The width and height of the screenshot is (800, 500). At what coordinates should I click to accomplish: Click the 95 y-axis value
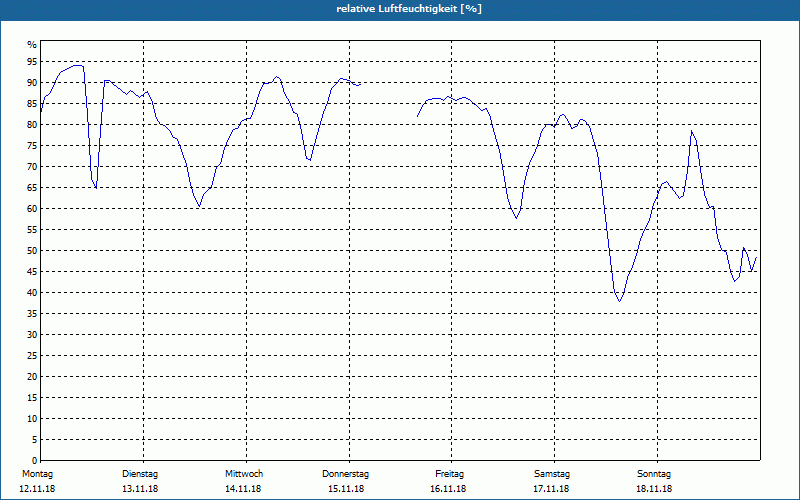[32, 62]
